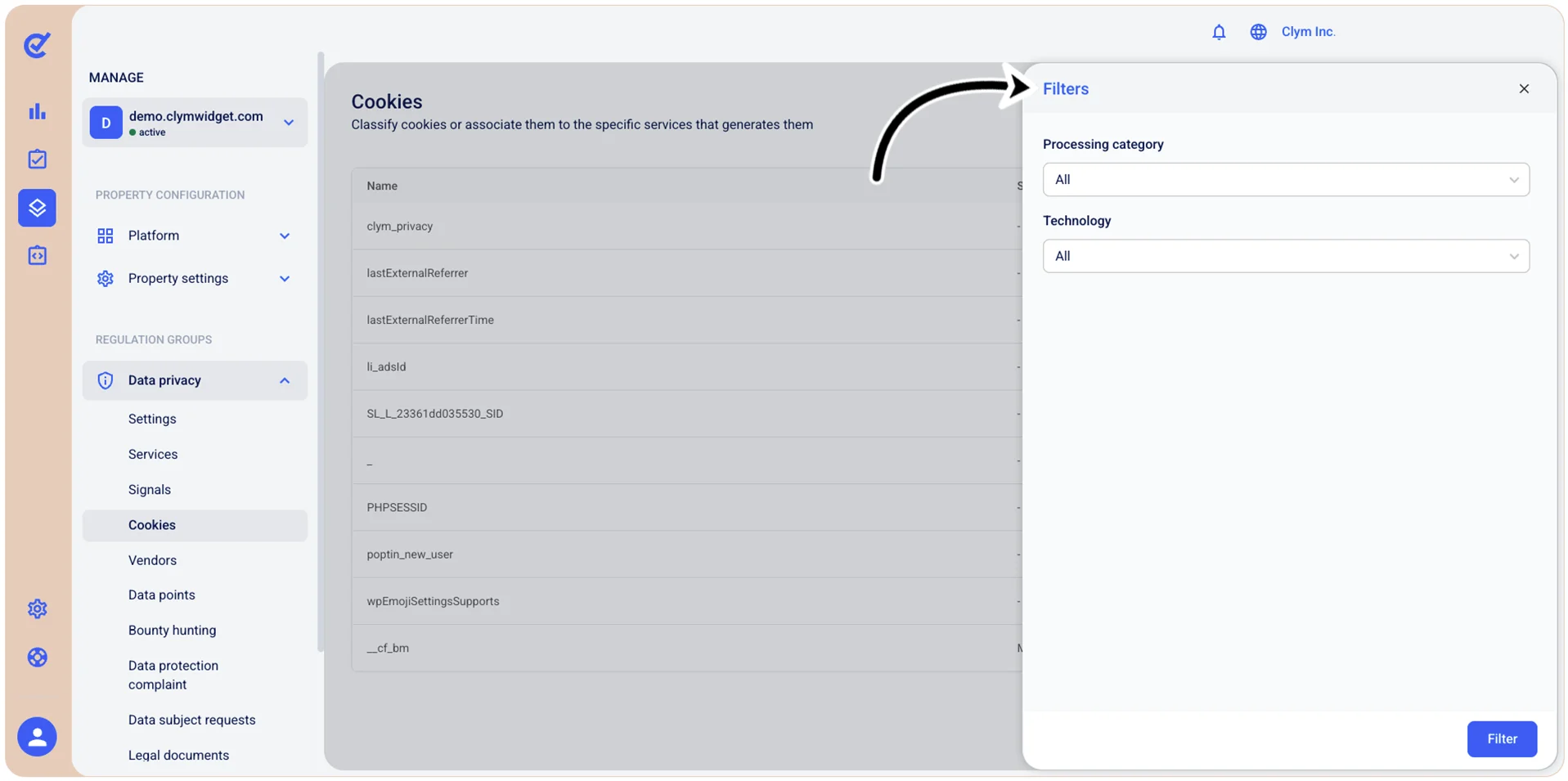Click the lastExternalReferrer cookie name
Image resolution: width=1568 pixels, height=781 pixels.
pos(417,273)
